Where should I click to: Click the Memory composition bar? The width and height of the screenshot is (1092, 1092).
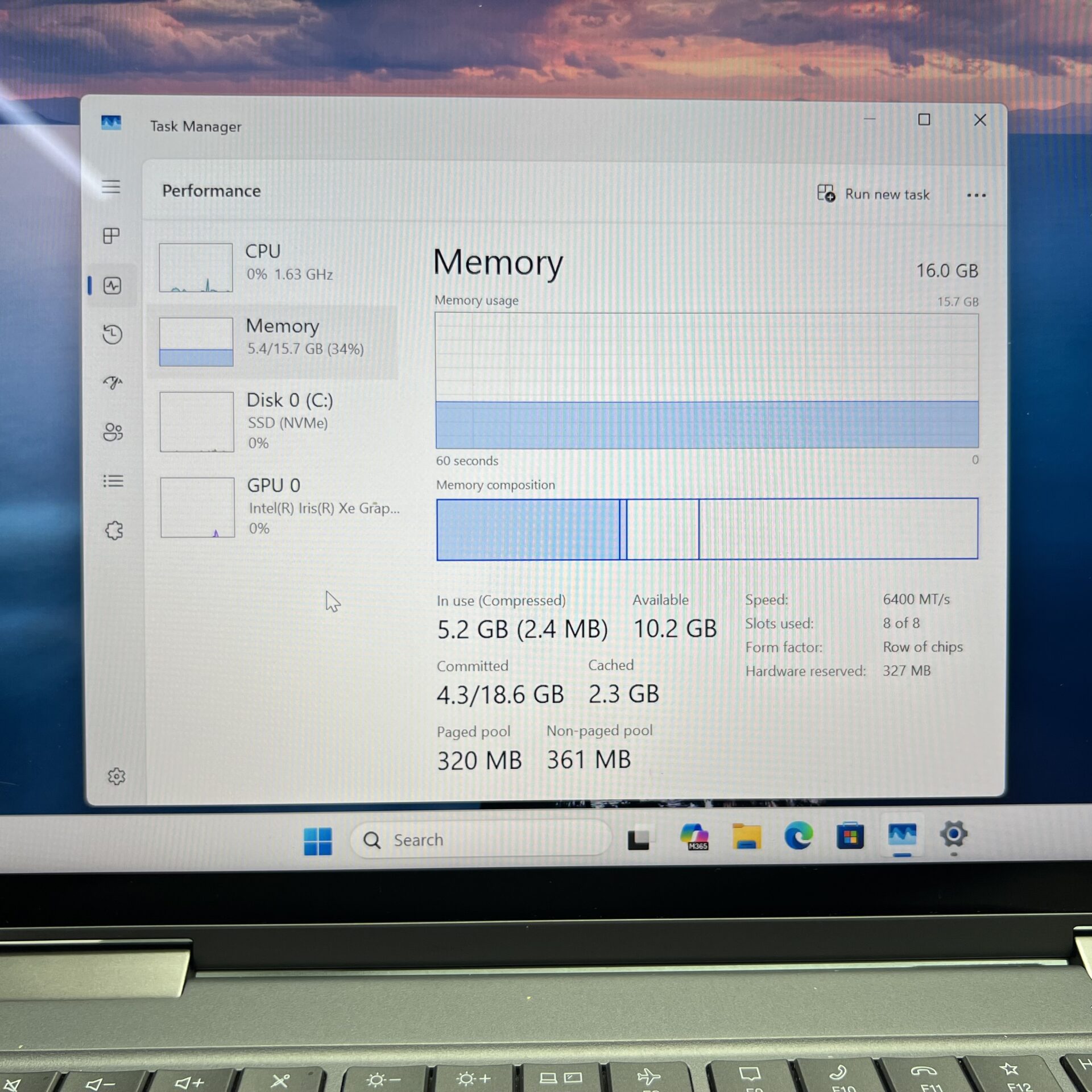[706, 529]
